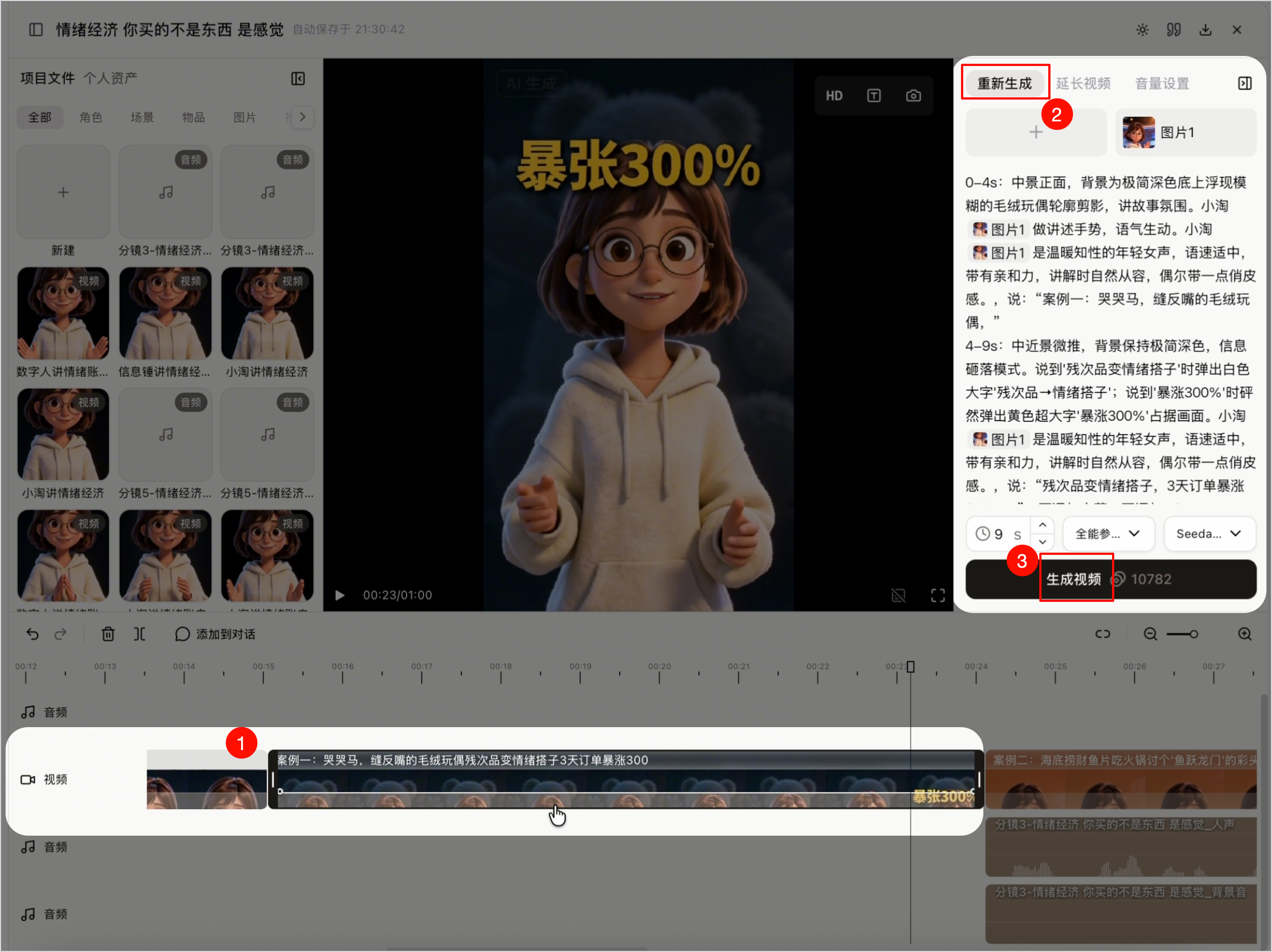Click the split clip icon
Screen dimensions: 1272x952
pos(140,634)
